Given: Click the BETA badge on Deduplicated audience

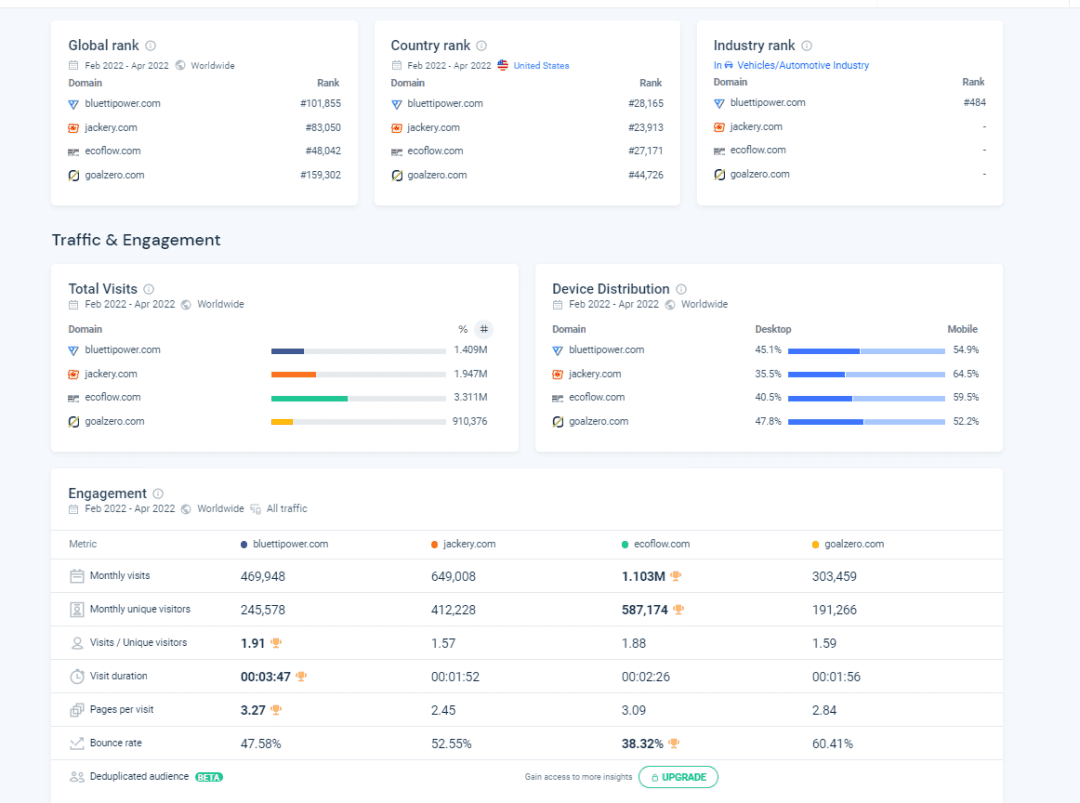Looking at the screenshot, I should [x=209, y=777].
